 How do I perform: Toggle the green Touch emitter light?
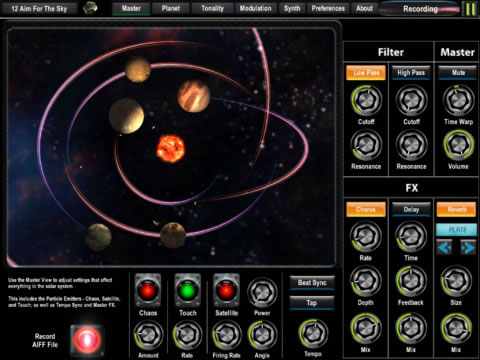tap(187, 291)
